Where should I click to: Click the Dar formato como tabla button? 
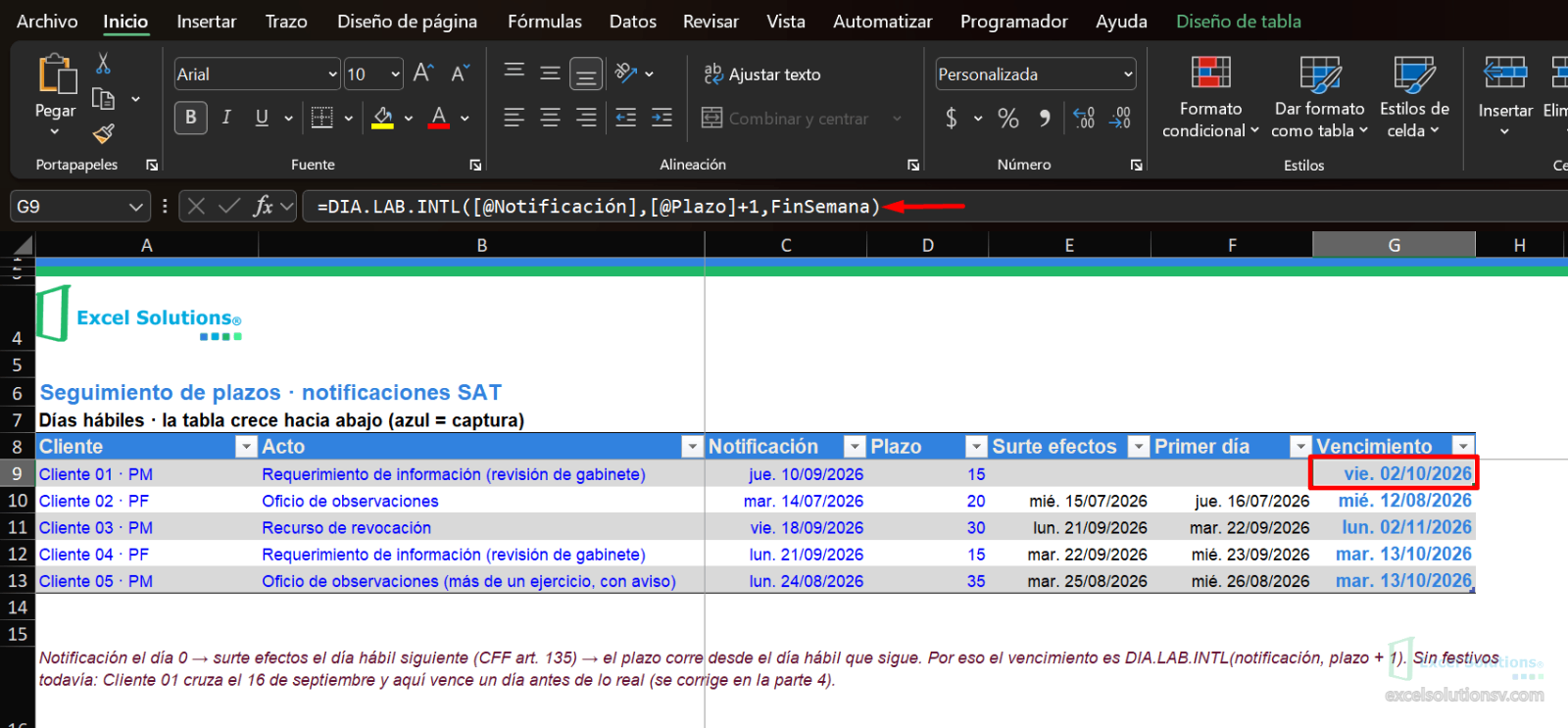(1319, 96)
